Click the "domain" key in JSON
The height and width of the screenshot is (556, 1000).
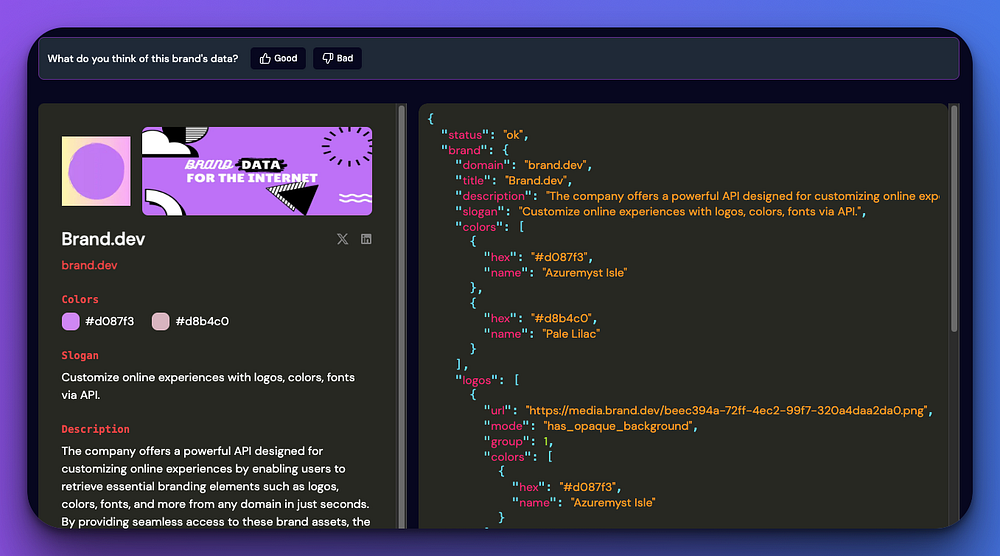483,165
